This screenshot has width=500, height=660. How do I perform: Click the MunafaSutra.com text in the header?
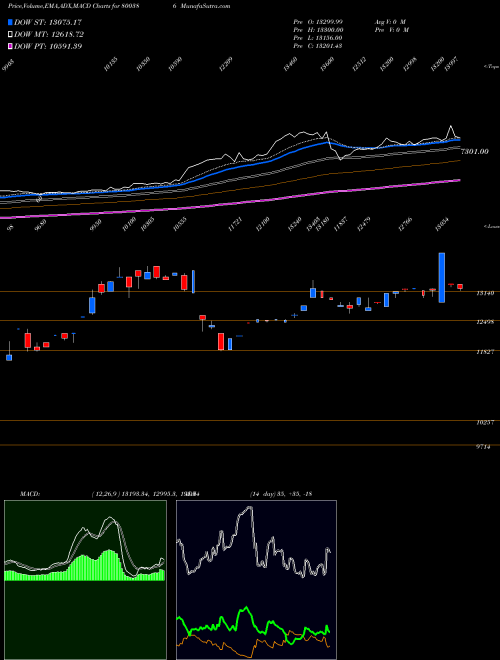click(x=207, y=6)
